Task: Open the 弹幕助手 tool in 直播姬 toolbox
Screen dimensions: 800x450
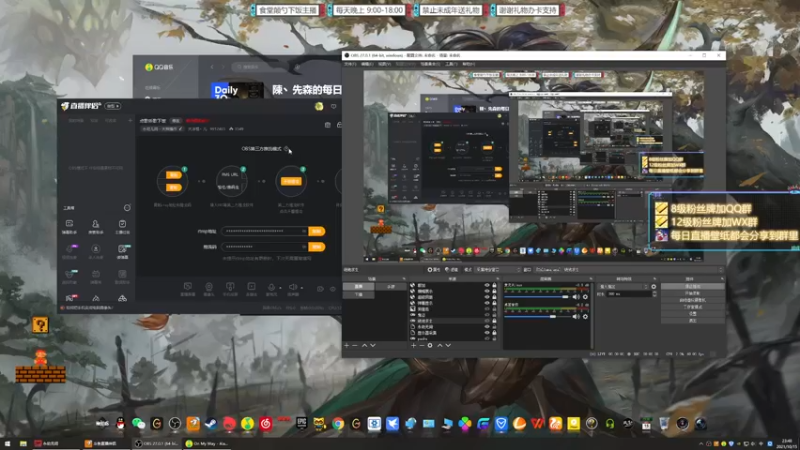Action: tap(69, 227)
